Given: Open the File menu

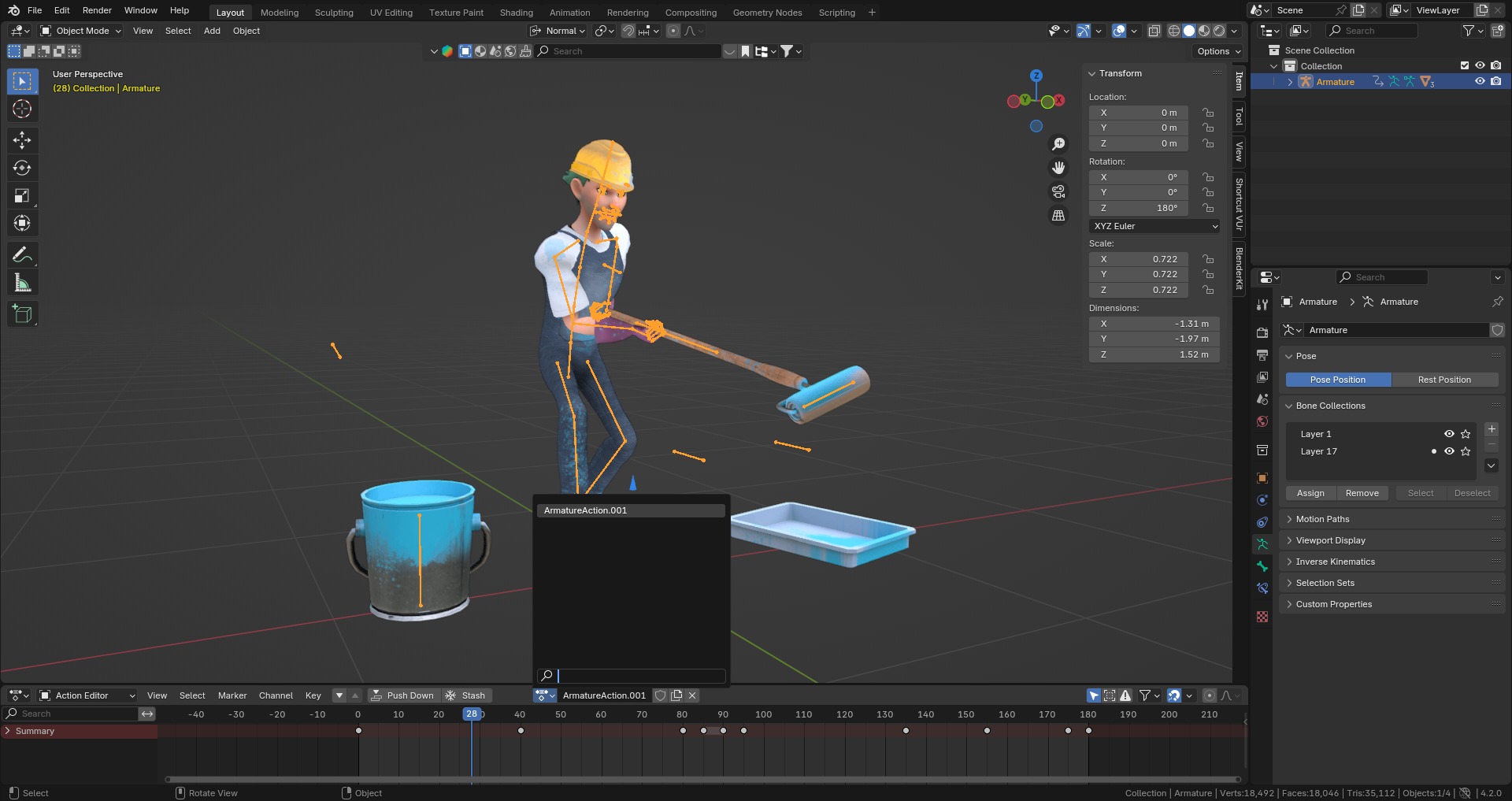Looking at the screenshot, I should [35, 10].
